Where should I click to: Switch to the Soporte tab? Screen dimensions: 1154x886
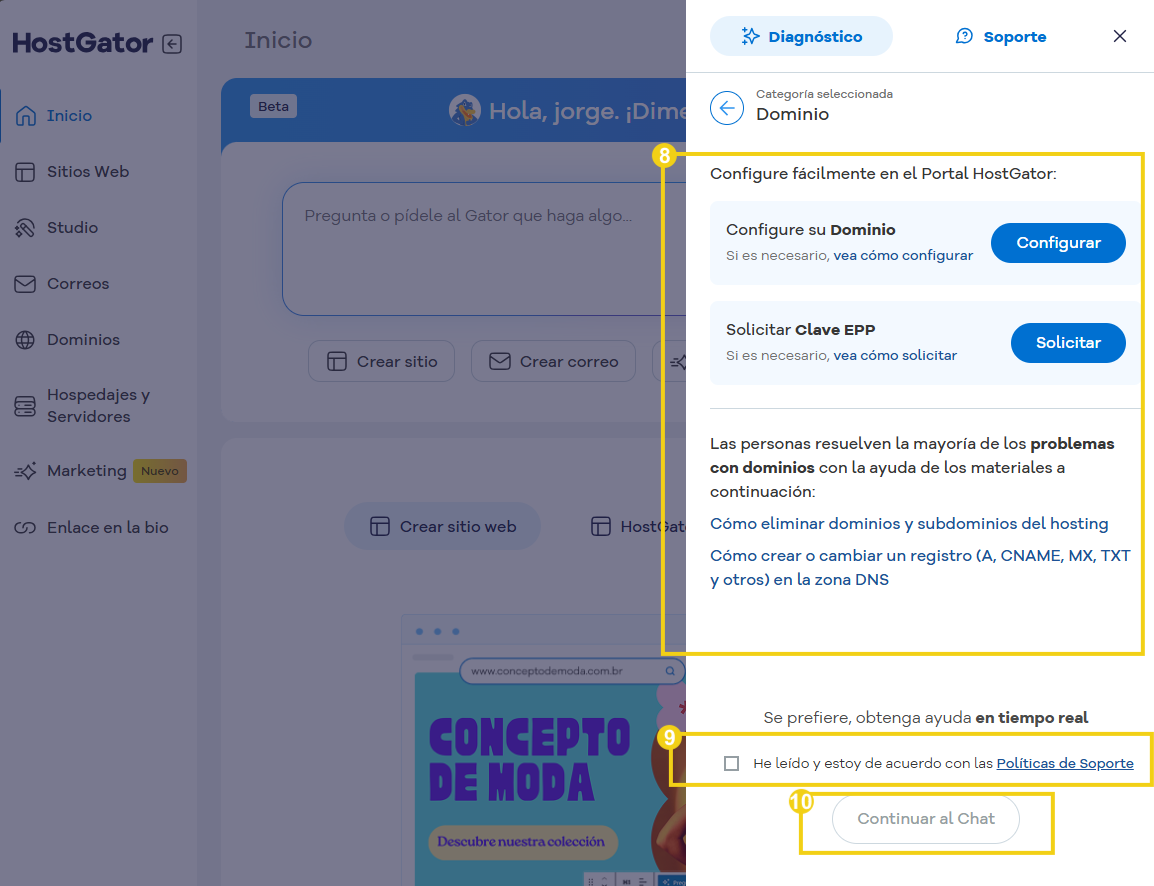1001,36
